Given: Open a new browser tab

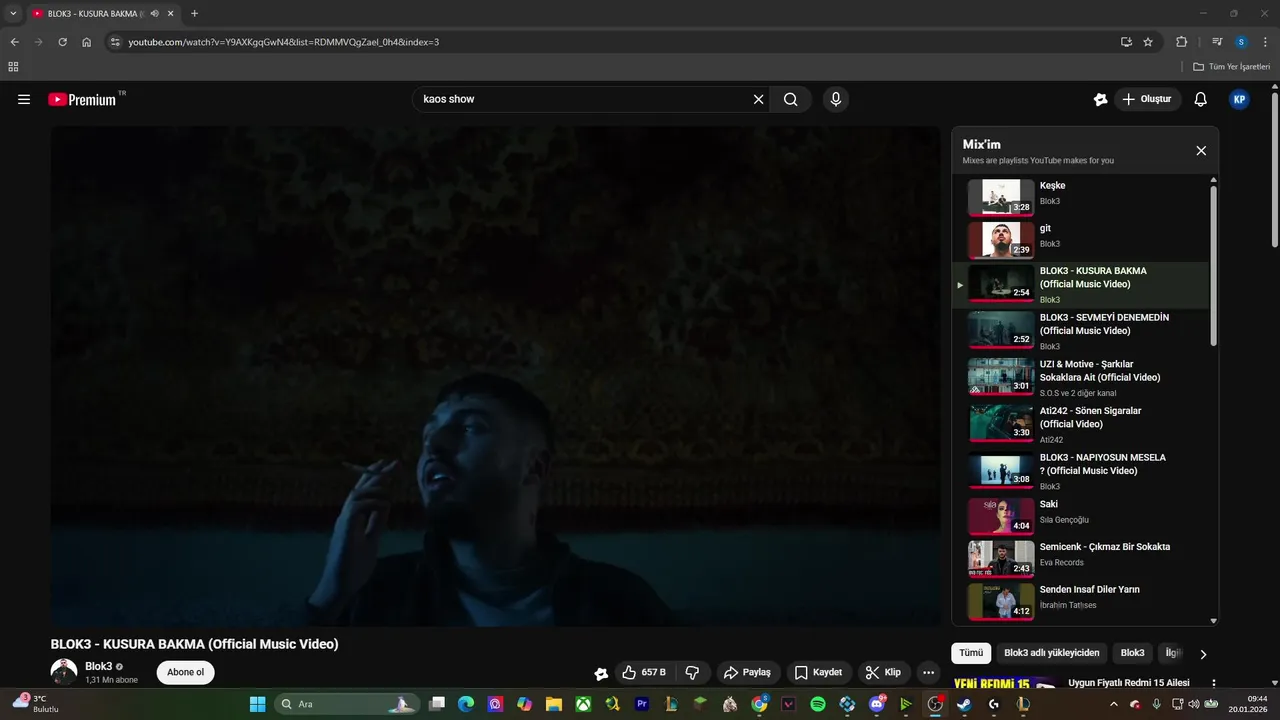Looking at the screenshot, I should tap(194, 13).
